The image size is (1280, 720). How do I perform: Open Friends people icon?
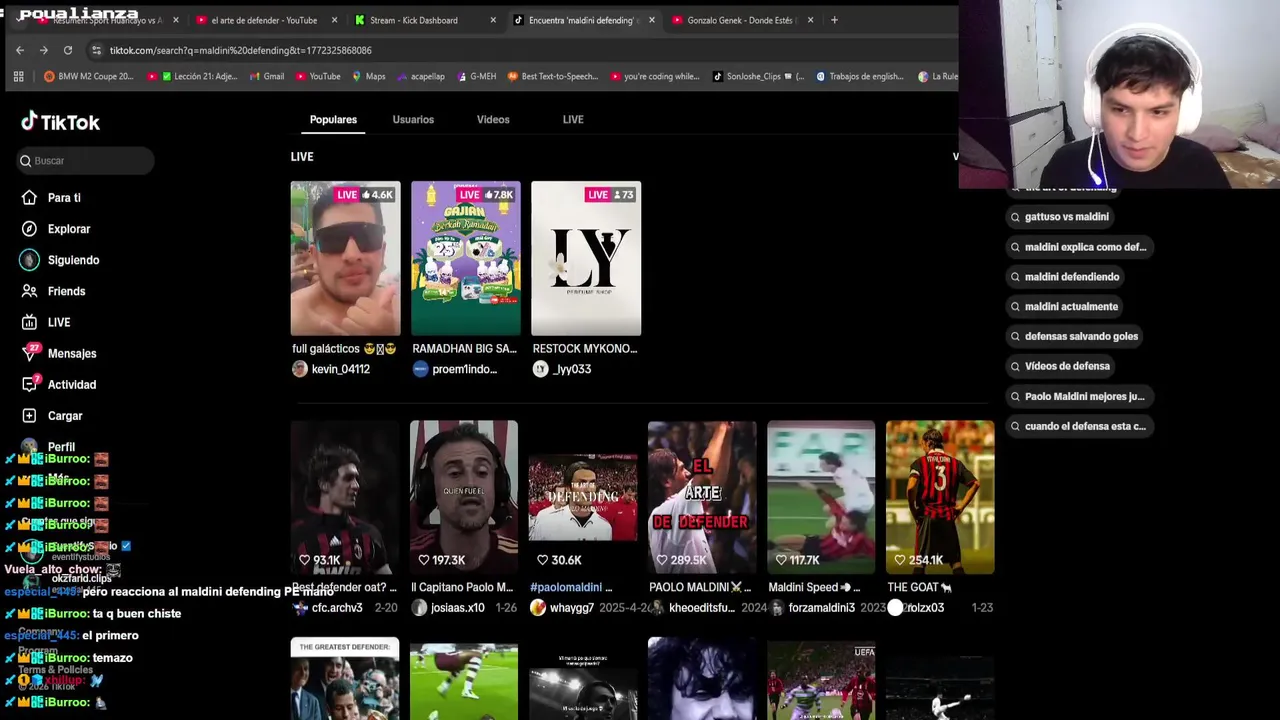point(29,291)
